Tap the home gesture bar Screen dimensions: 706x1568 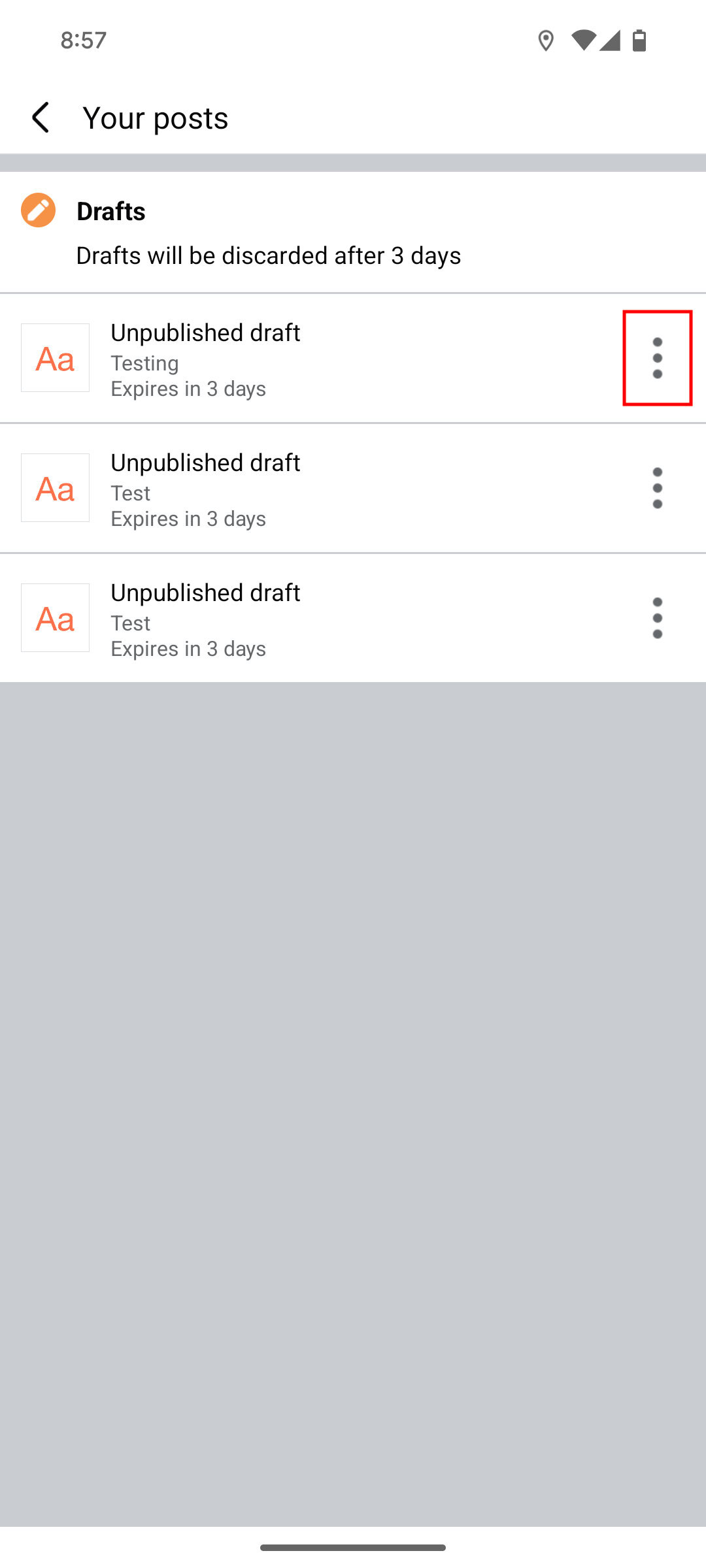[353, 1547]
